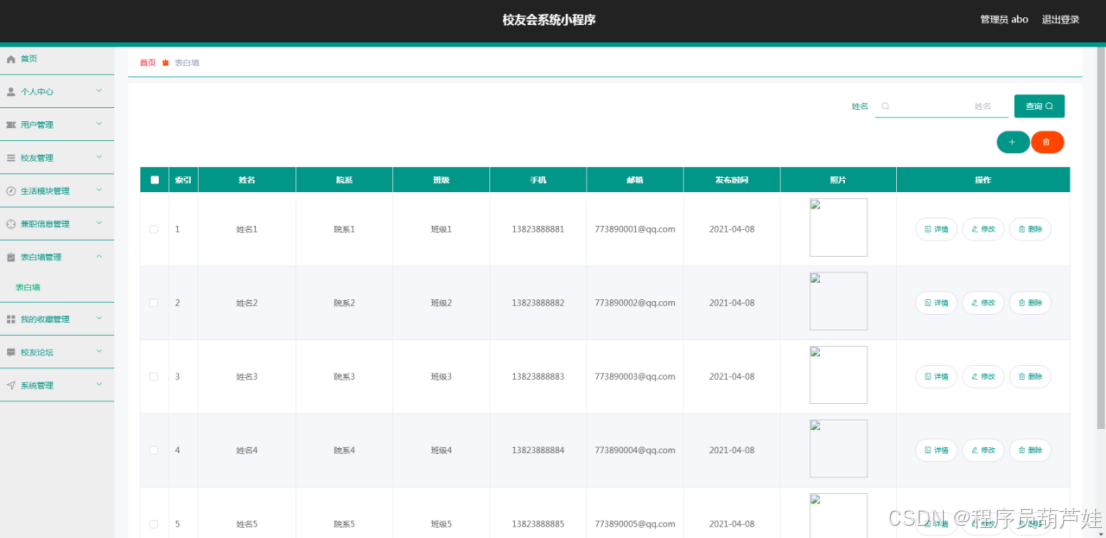This screenshot has width=1106, height=538.
Task: Click the circular icon beside 兼职信息管理
Action: (x=11, y=224)
